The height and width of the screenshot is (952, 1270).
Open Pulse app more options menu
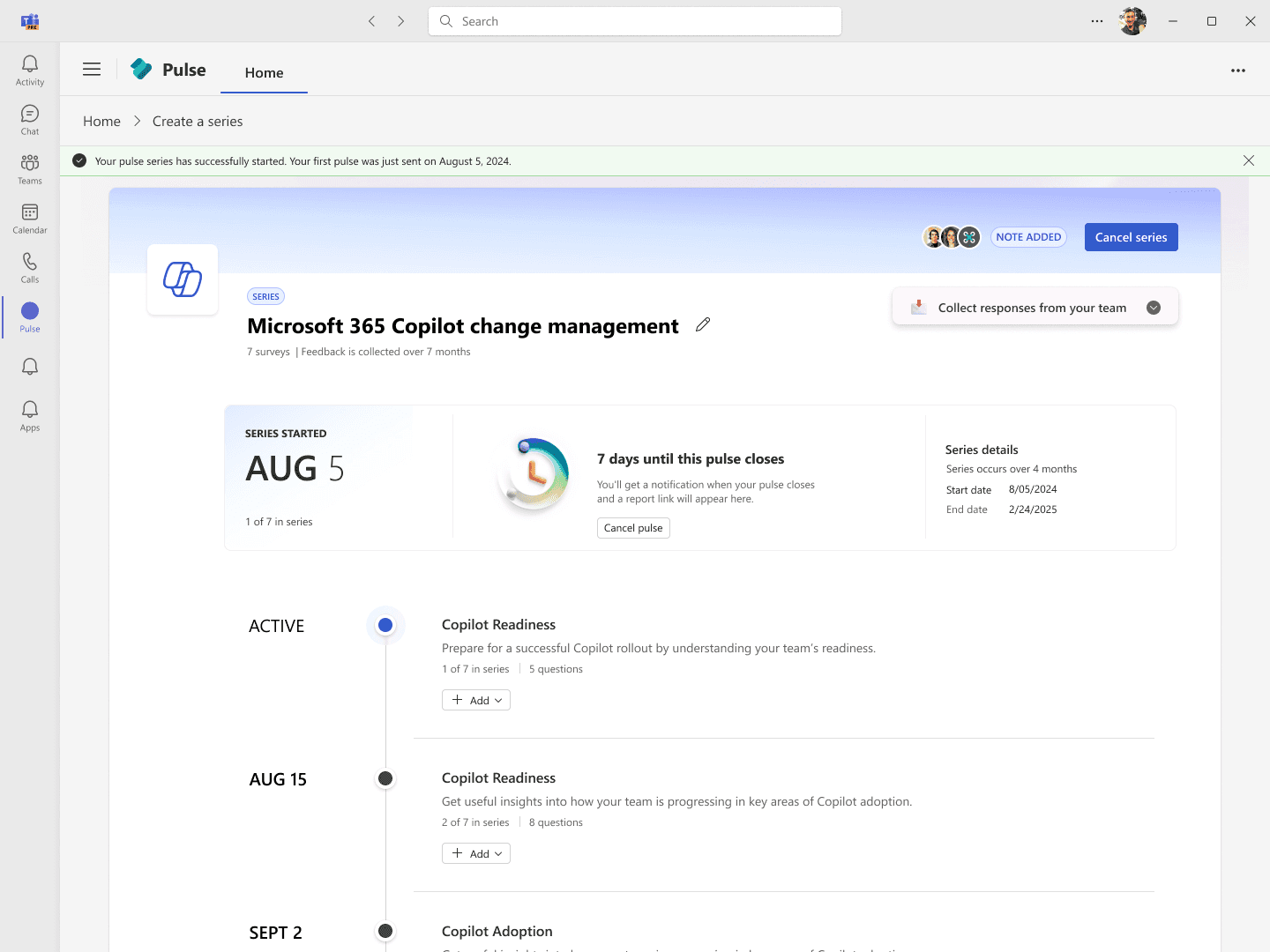coord(1238,71)
